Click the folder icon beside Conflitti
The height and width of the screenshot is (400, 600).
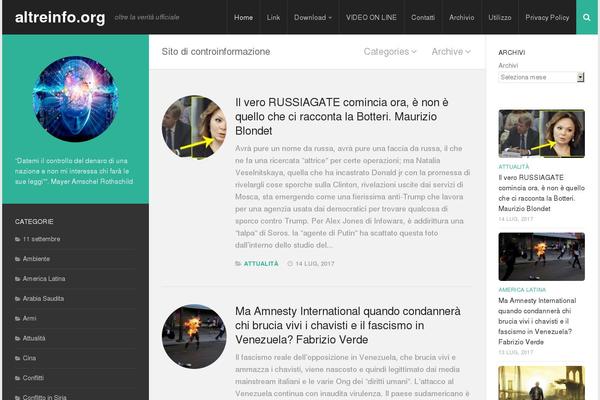click(18, 378)
